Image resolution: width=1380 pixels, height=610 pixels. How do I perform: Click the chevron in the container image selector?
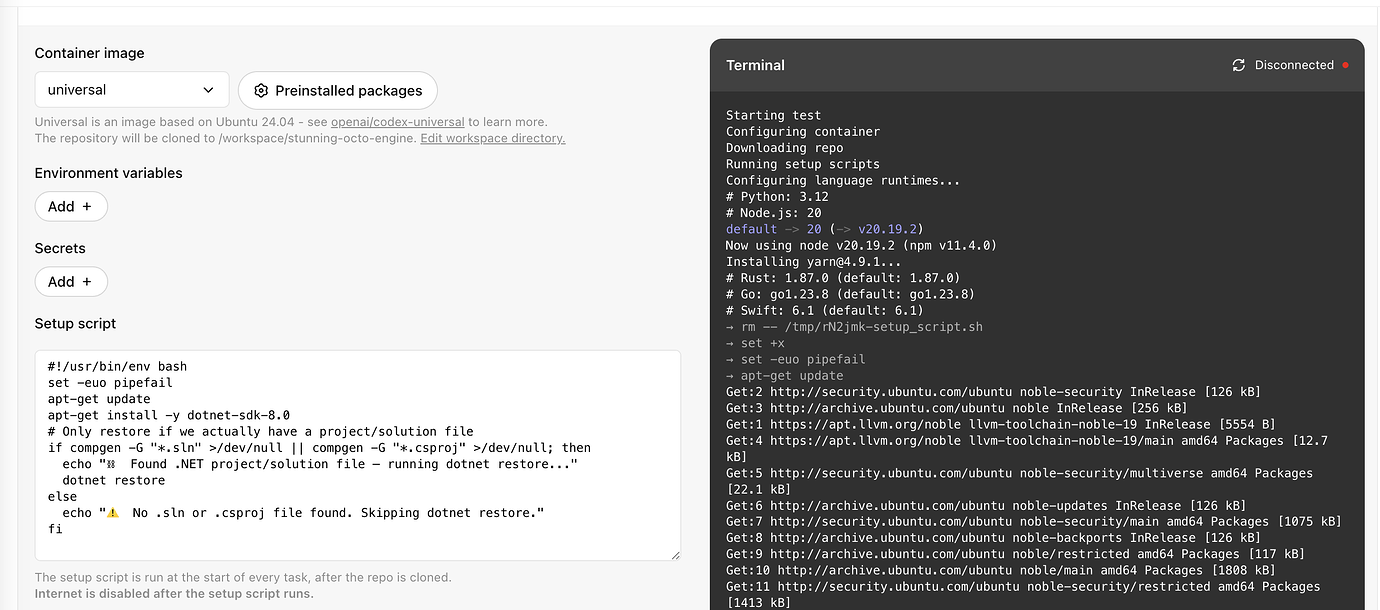click(x=208, y=89)
